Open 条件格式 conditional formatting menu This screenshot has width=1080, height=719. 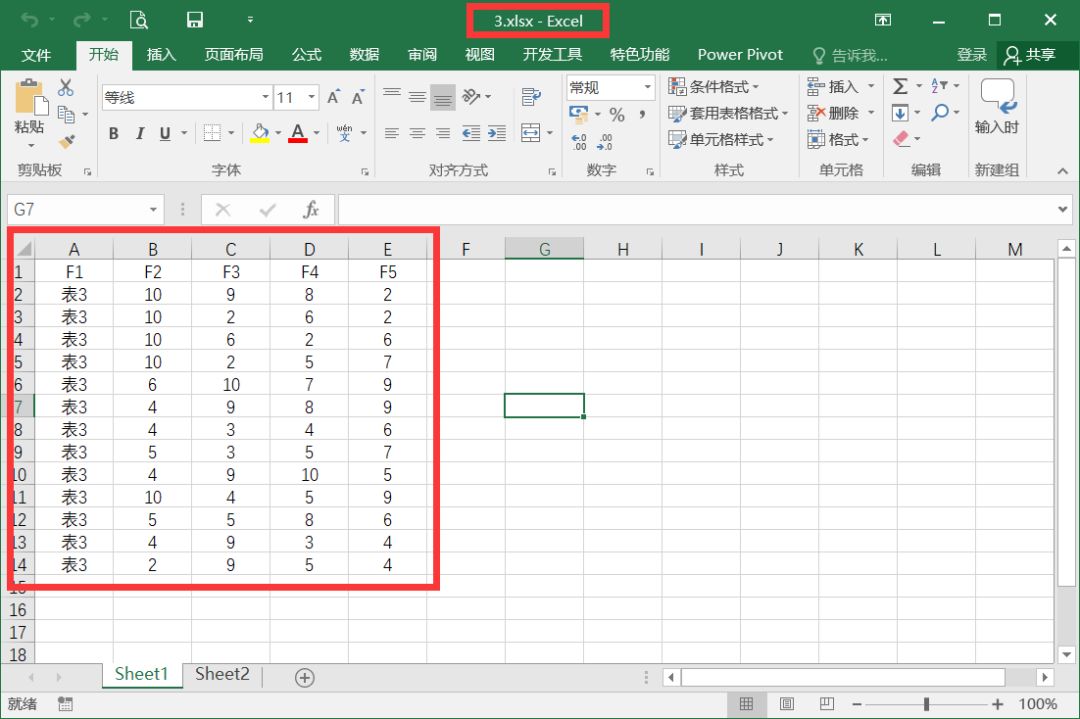tap(714, 87)
